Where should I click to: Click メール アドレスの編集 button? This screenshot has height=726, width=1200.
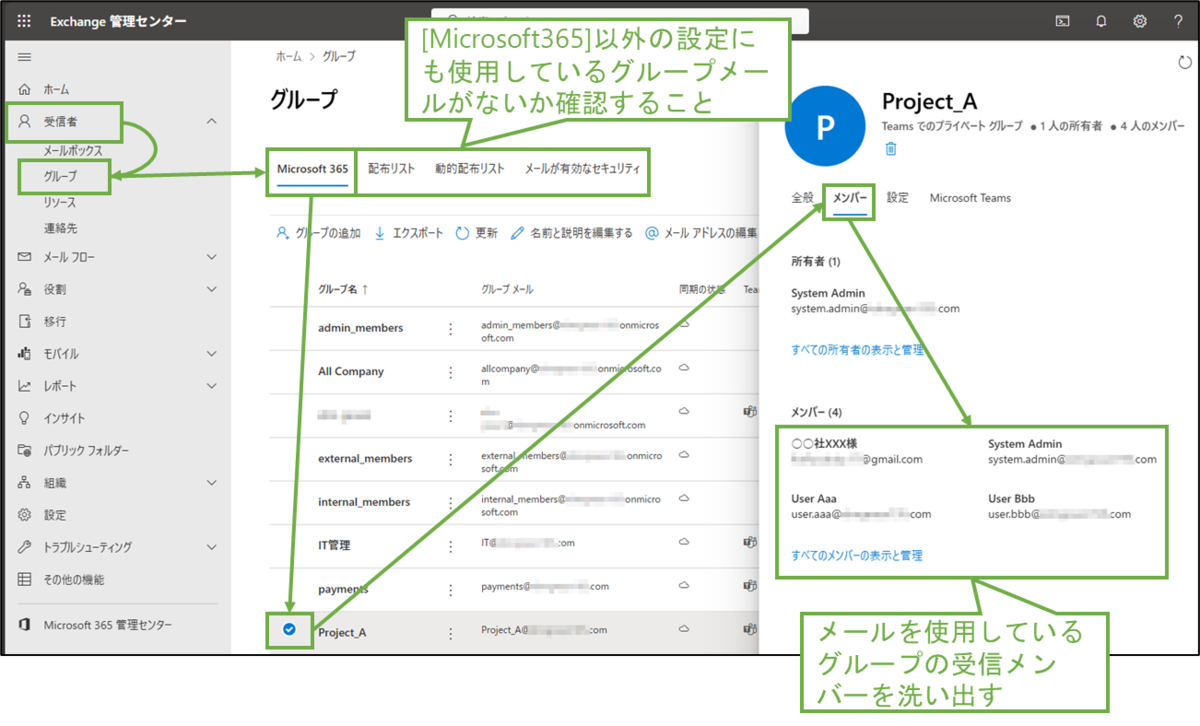coord(700,233)
